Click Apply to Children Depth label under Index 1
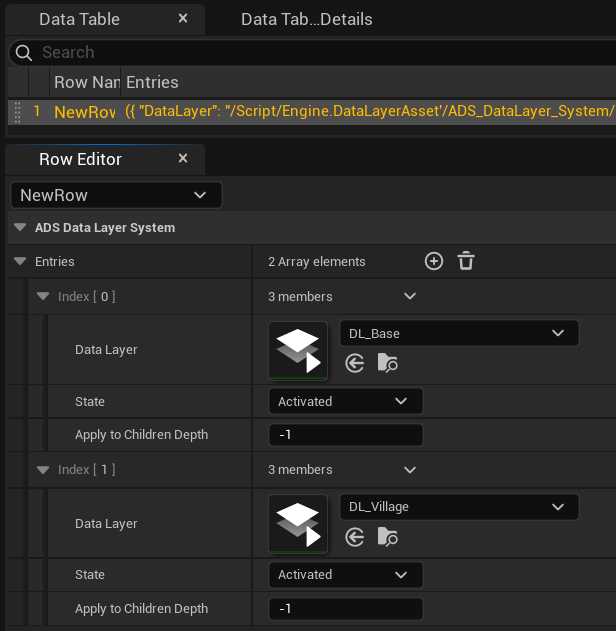 point(142,609)
